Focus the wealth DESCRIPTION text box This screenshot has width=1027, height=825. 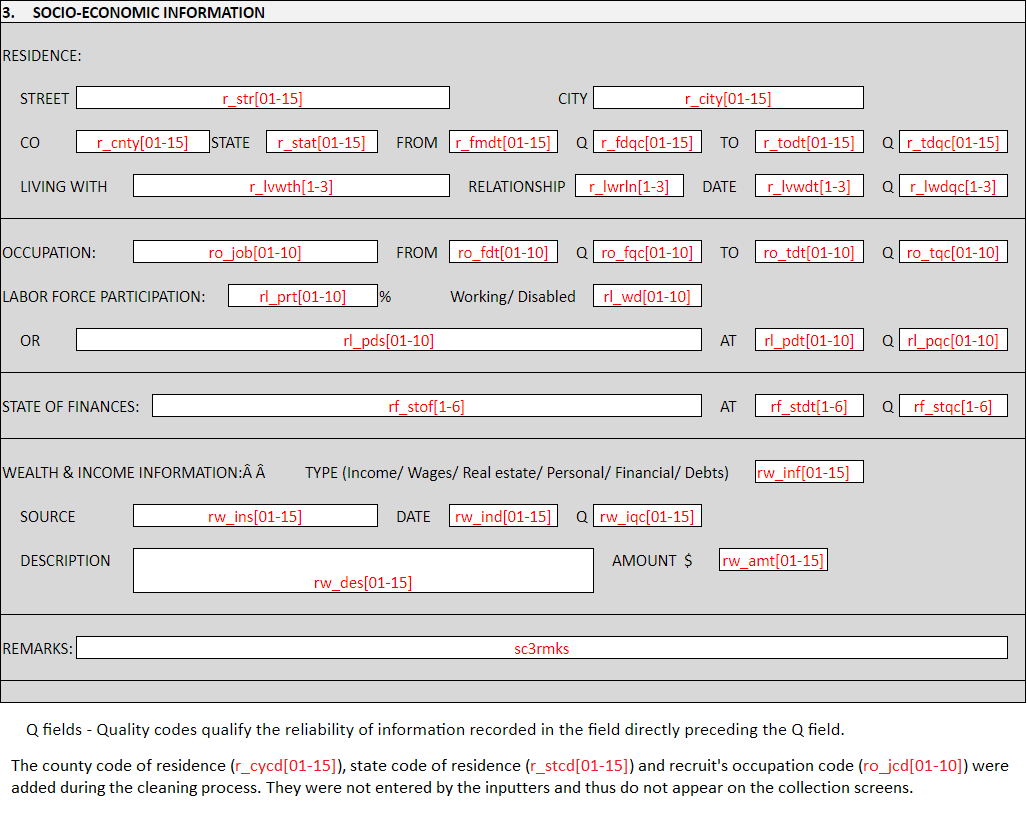pyautogui.click(x=363, y=570)
